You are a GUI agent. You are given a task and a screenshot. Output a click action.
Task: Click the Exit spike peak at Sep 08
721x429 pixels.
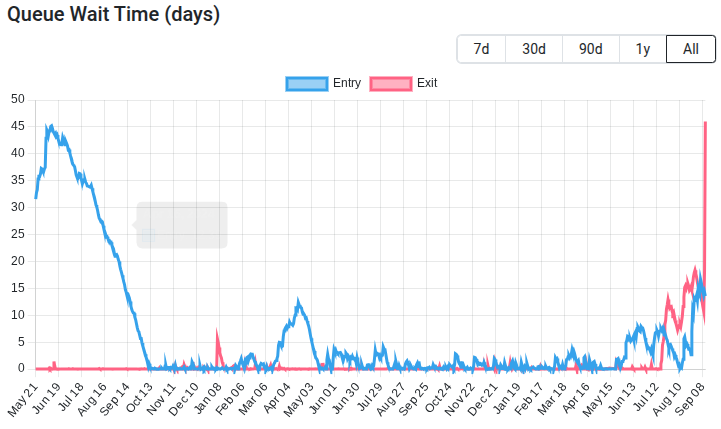pyautogui.click(x=705, y=123)
